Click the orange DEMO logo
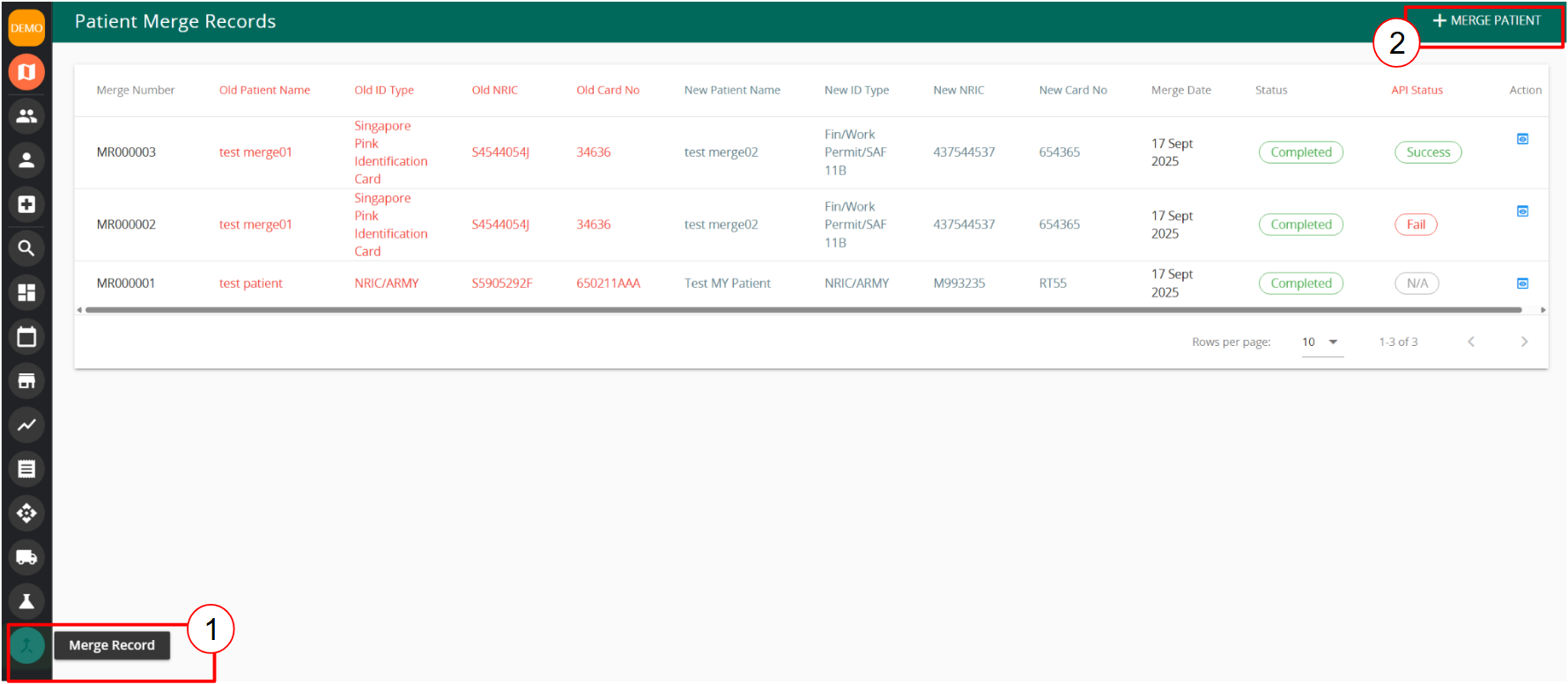1568x684 pixels. tap(26, 27)
